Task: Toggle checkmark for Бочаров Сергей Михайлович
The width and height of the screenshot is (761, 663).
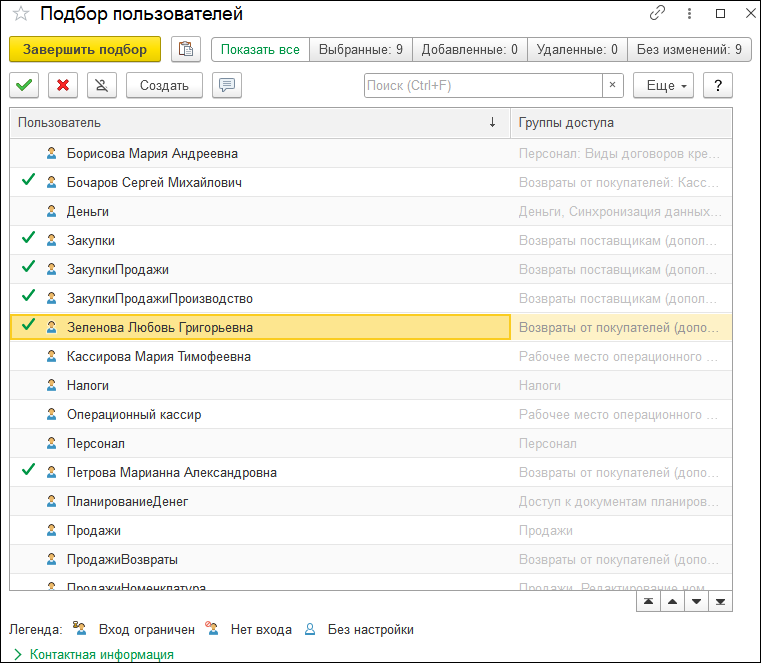Action: 29,180
